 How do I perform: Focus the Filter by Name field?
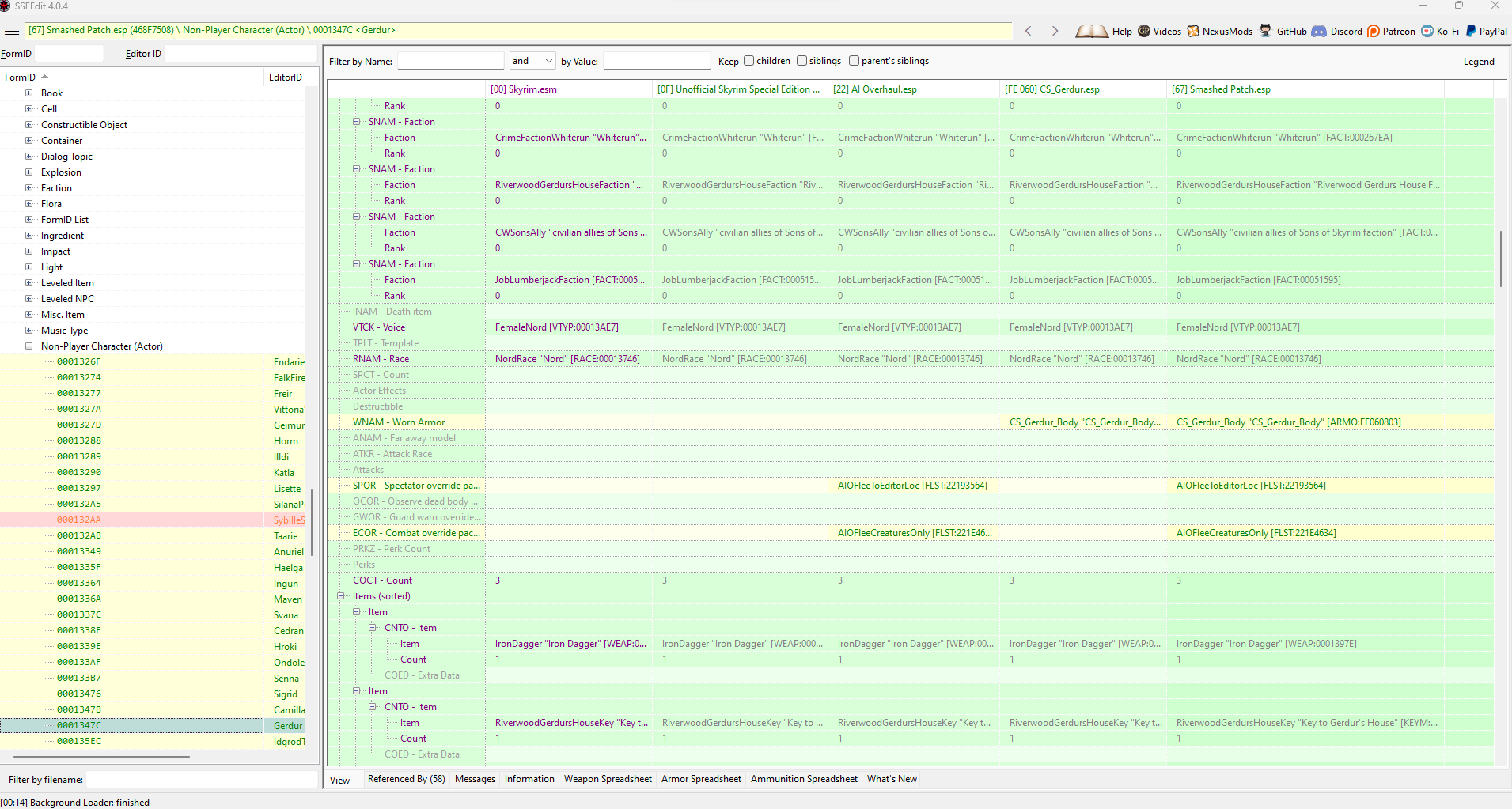450,61
